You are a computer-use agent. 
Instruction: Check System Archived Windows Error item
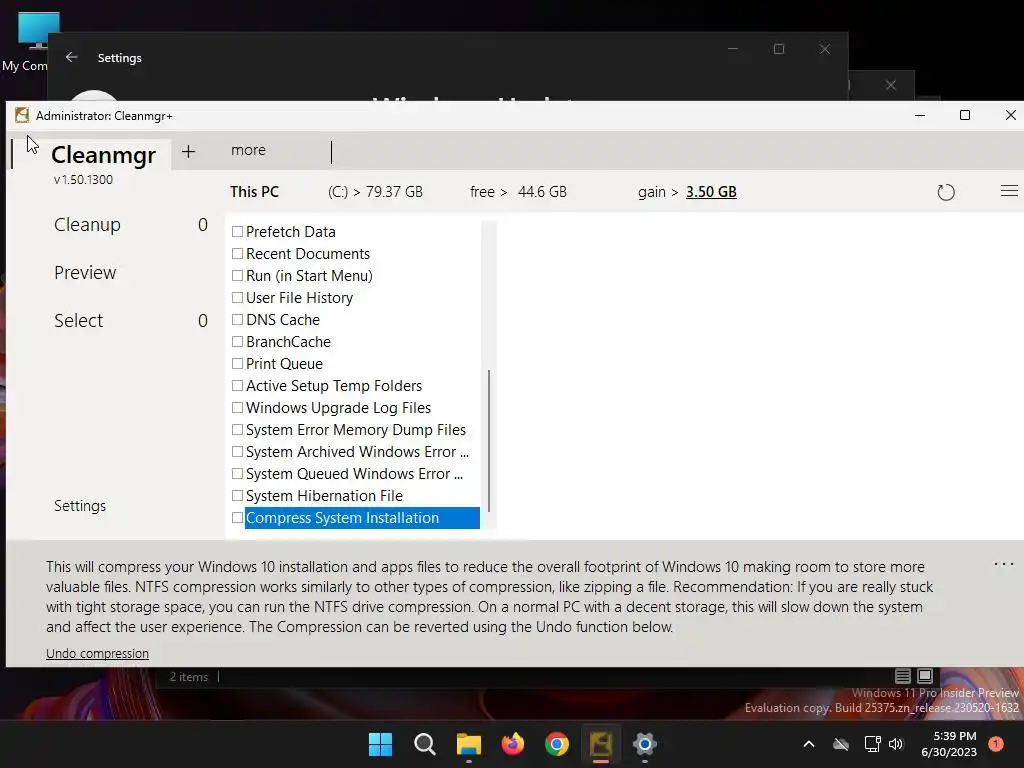237,452
